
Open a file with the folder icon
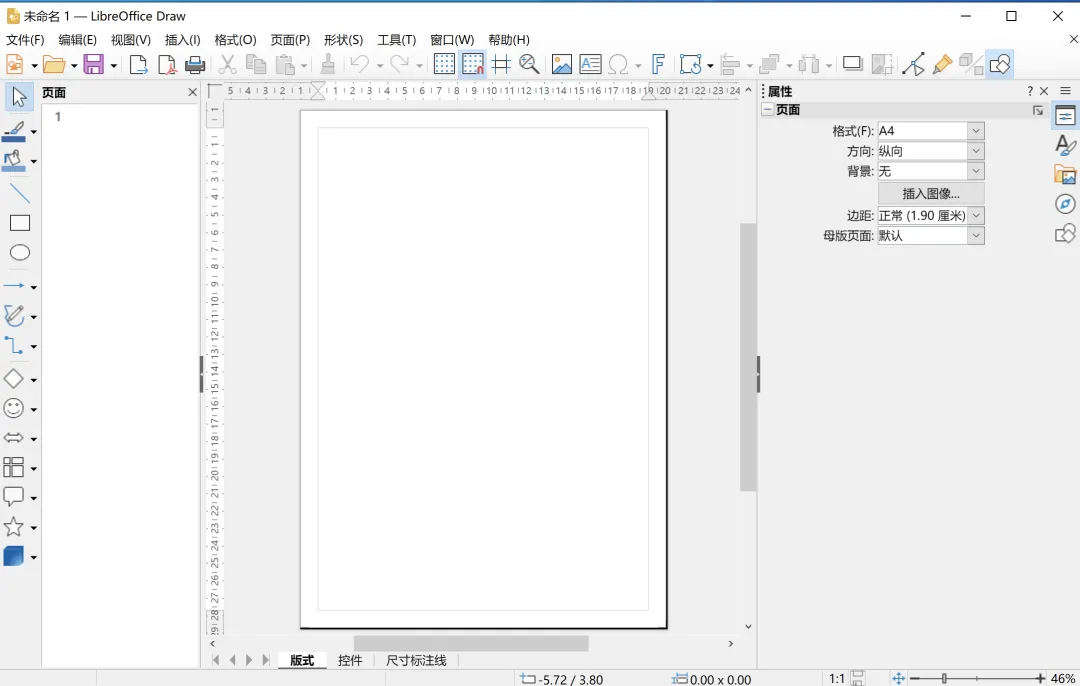tap(54, 65)
